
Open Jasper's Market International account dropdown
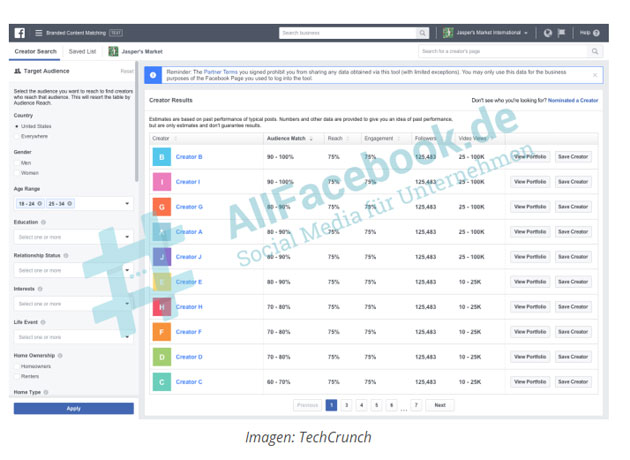coord(486,32)
